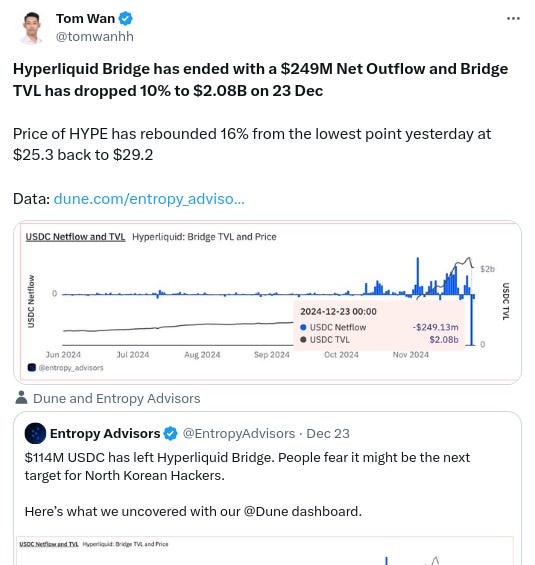This screenshot has width=535, height=565.
Task: Click the @tomwanhh handle
Action: [95, 36]
